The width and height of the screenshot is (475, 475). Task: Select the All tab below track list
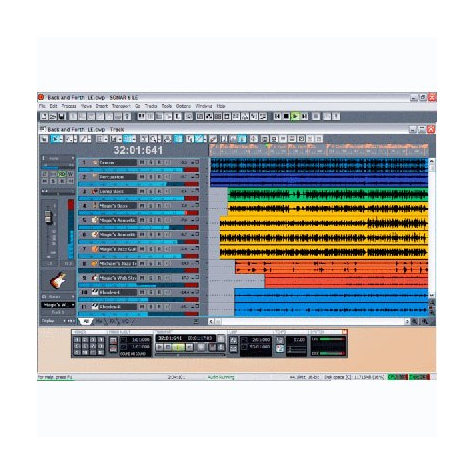[x=86, y=321]
